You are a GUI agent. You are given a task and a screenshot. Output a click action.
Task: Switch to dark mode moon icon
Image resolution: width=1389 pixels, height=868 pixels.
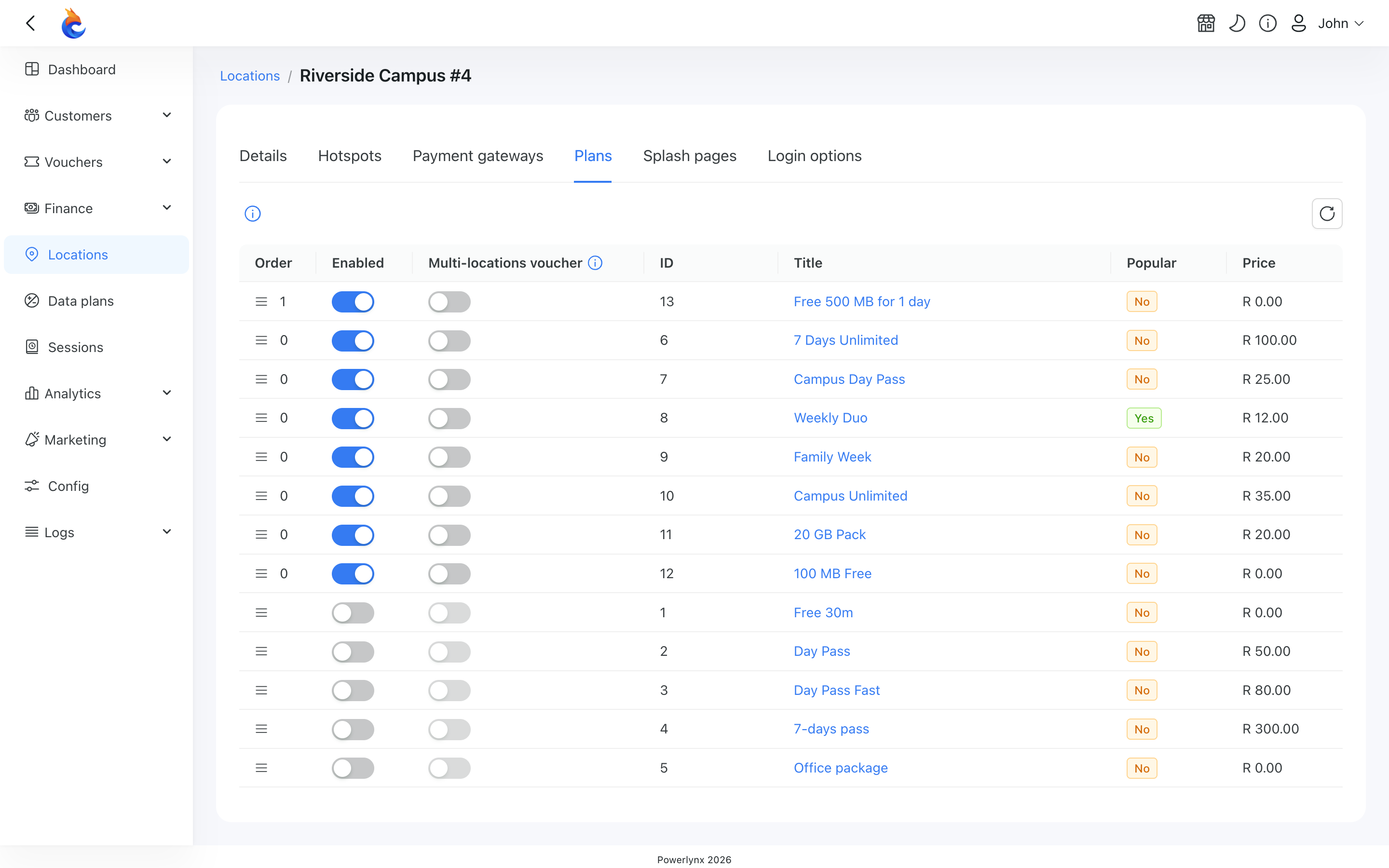pyautogui.click(x=1237, y=23)
